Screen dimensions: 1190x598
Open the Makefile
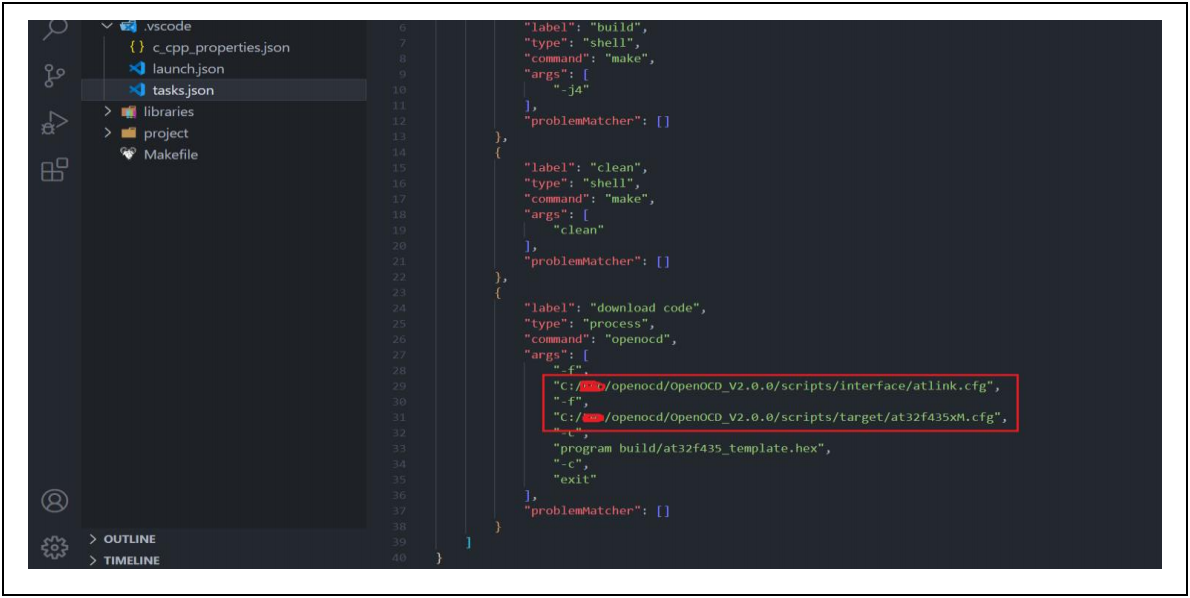[x=171, y=154]
